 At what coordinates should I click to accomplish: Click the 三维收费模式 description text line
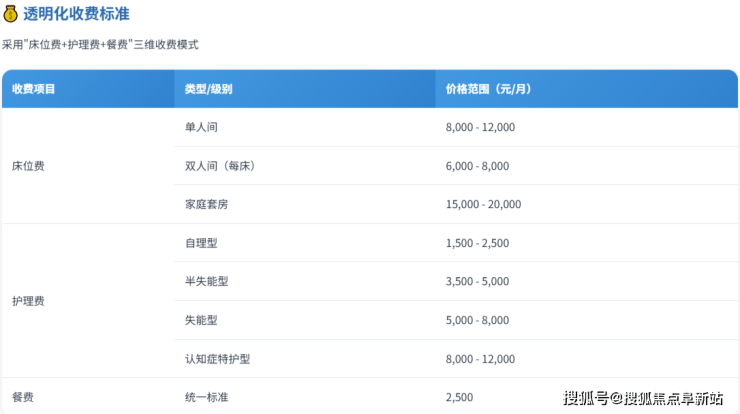pyautogui.click(x=100, y=45)
